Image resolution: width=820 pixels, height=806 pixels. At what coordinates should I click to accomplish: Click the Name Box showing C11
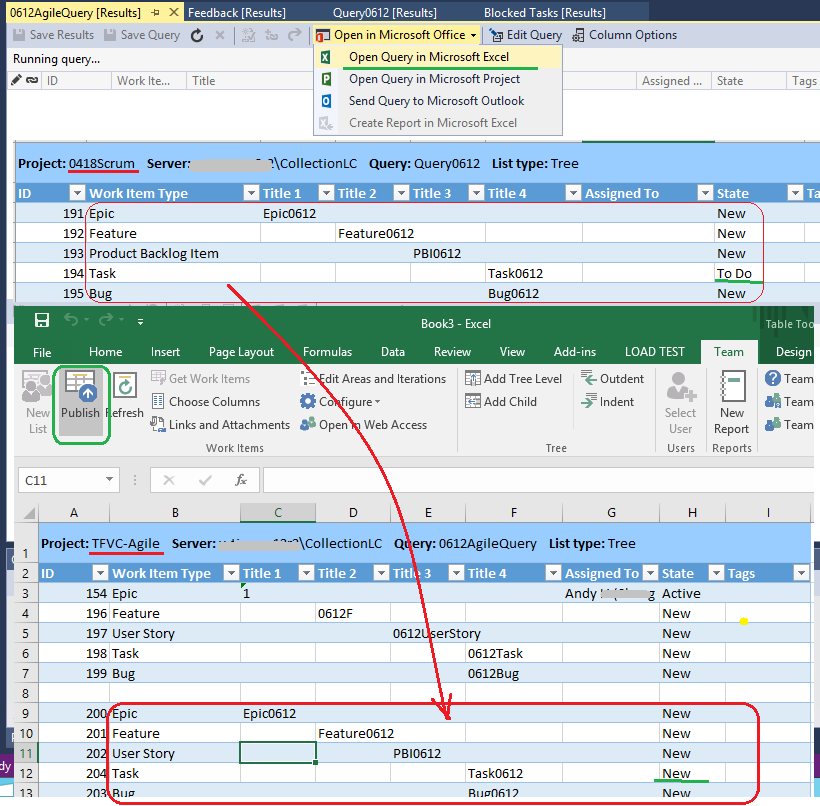(x=69, y=480)
